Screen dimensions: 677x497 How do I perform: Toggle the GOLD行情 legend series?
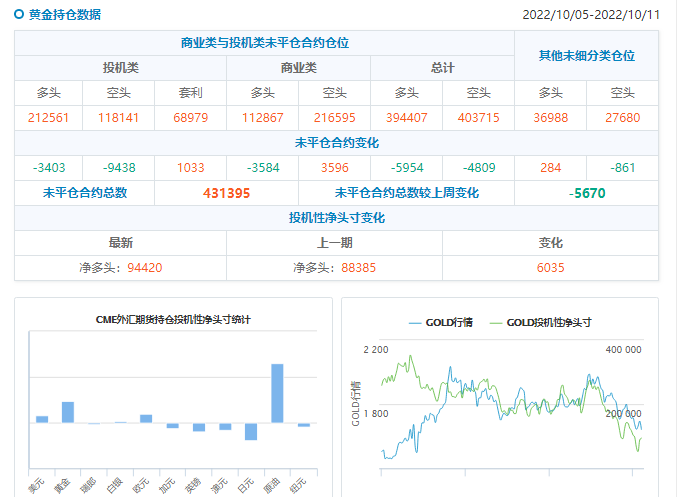[x=441, y=323]
